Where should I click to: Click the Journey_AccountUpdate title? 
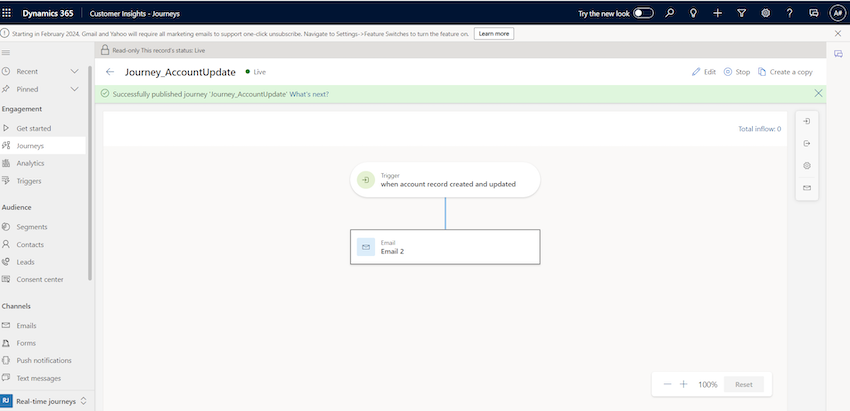180,72
